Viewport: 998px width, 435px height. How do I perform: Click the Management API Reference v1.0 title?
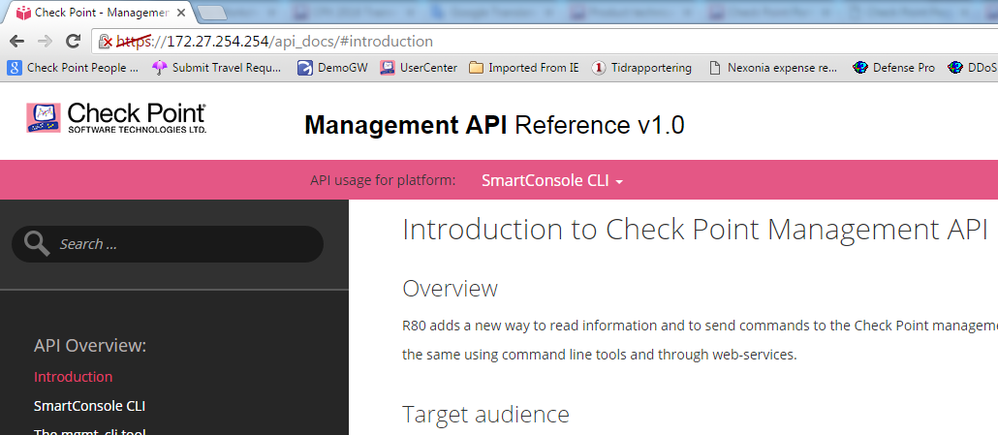494,125
